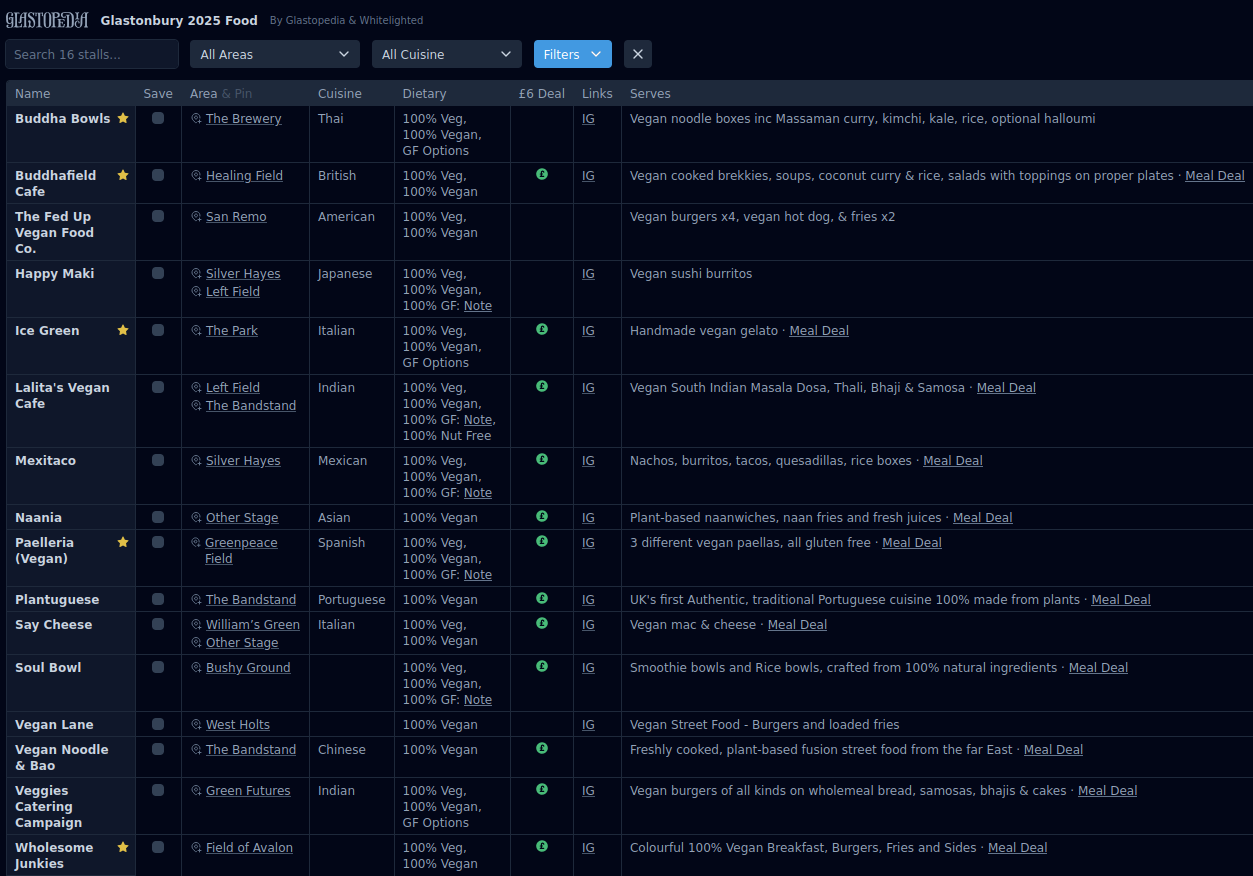Click the map pin icon beside San Remo
This screenshot has width=1253, height=876.
coord(196,217)
